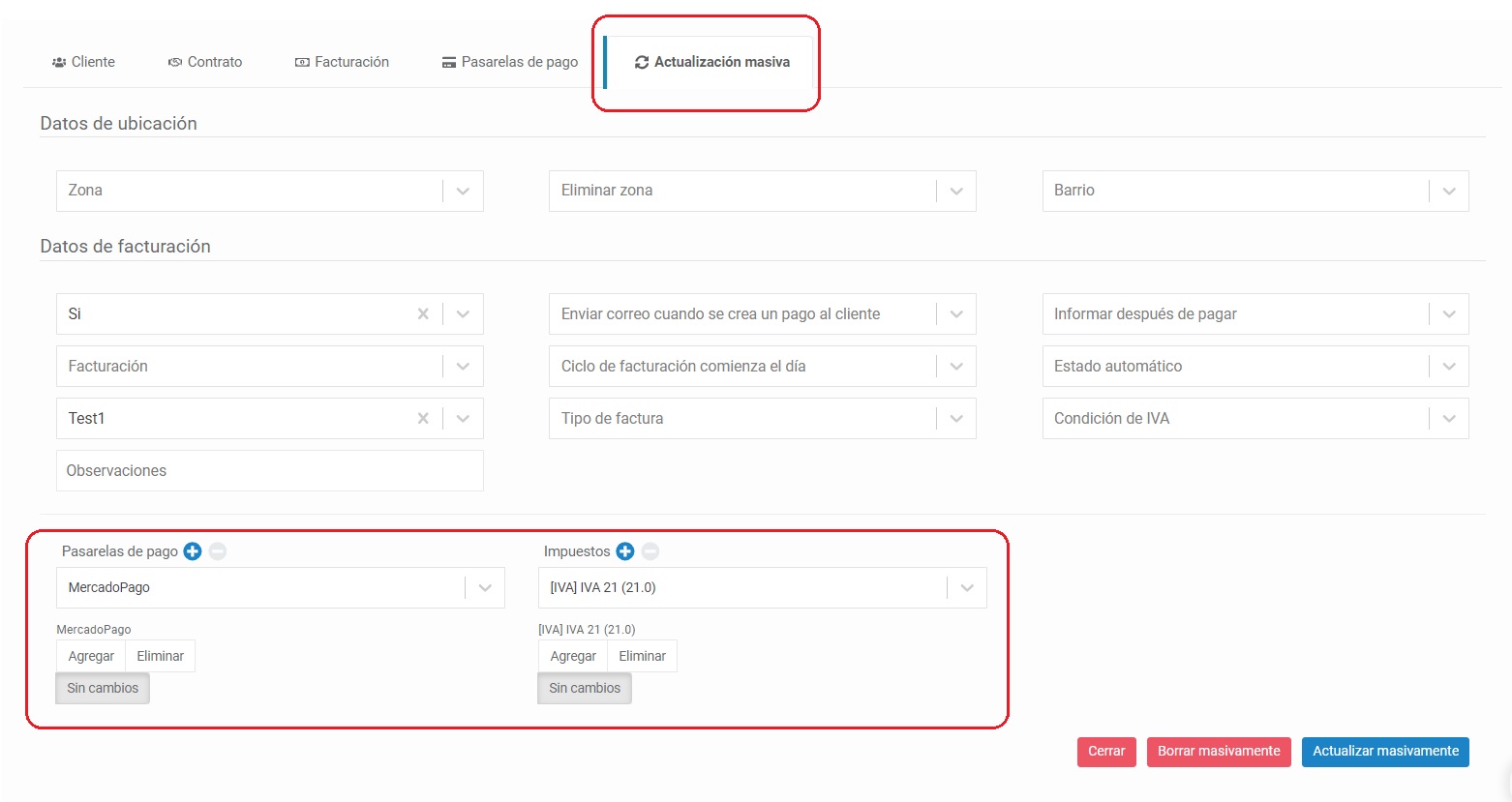Image resolution: width=1512 pixels, height=802 pixels.
Task: Click the Actualización masiva refresh icon
Action: pos(642,62)
